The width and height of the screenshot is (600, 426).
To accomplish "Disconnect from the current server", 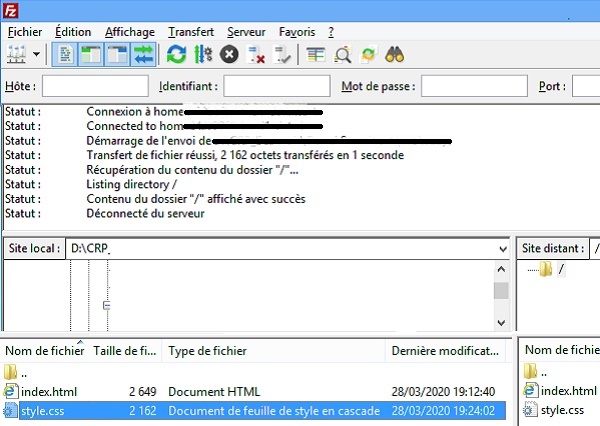I will (255, 54).
